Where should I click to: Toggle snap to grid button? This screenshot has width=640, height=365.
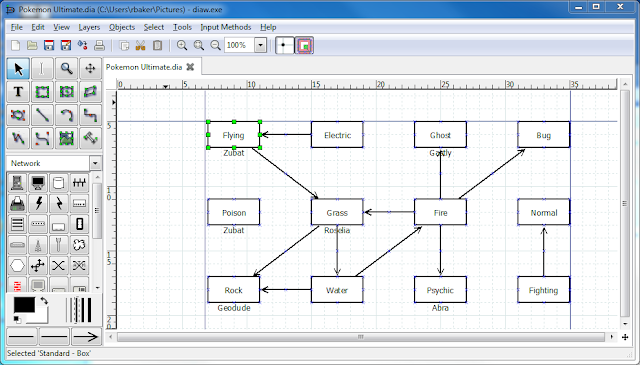[284, 45]
